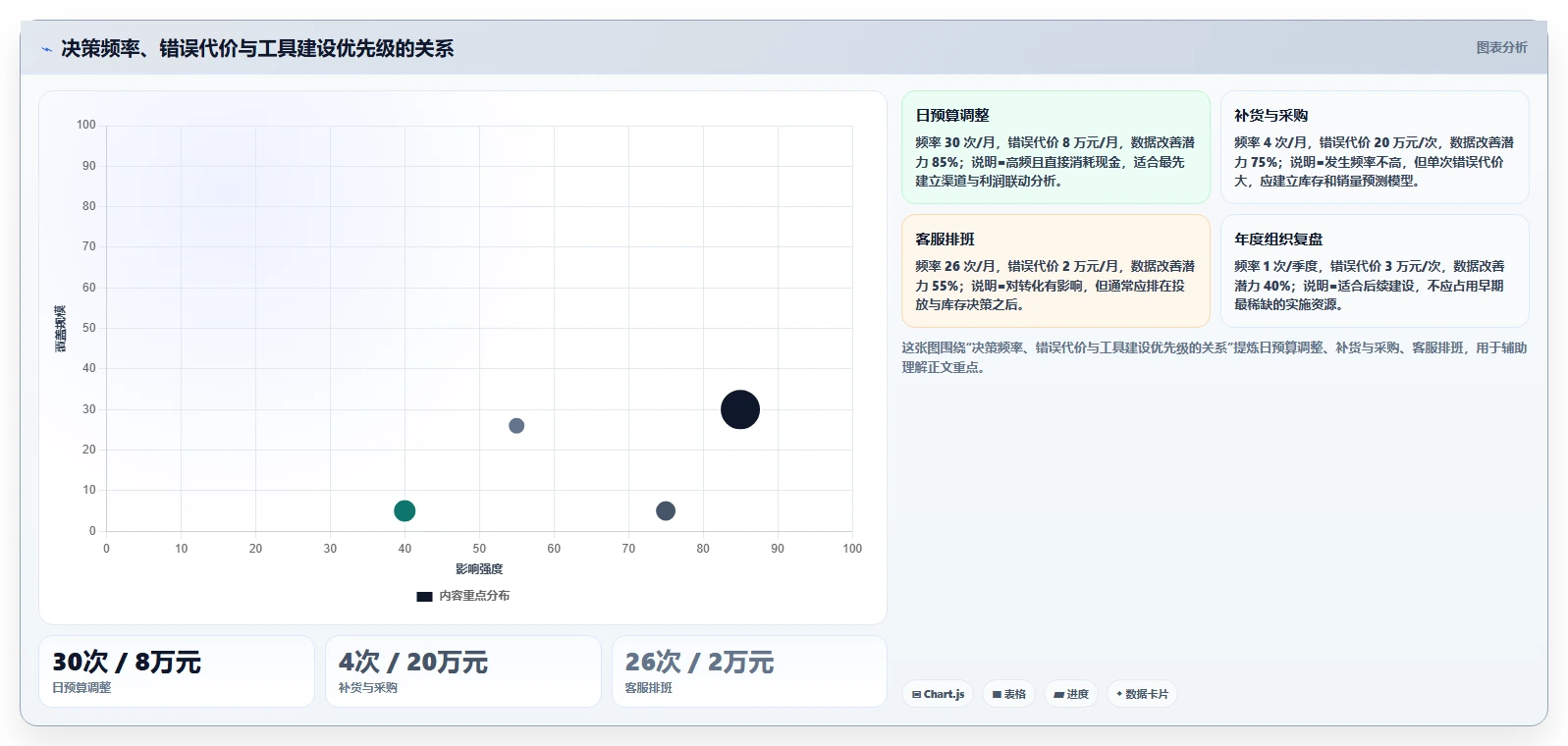Click the 30次 / 8万元 stat card
This screenshot has width=1568, height=746.
177,671
